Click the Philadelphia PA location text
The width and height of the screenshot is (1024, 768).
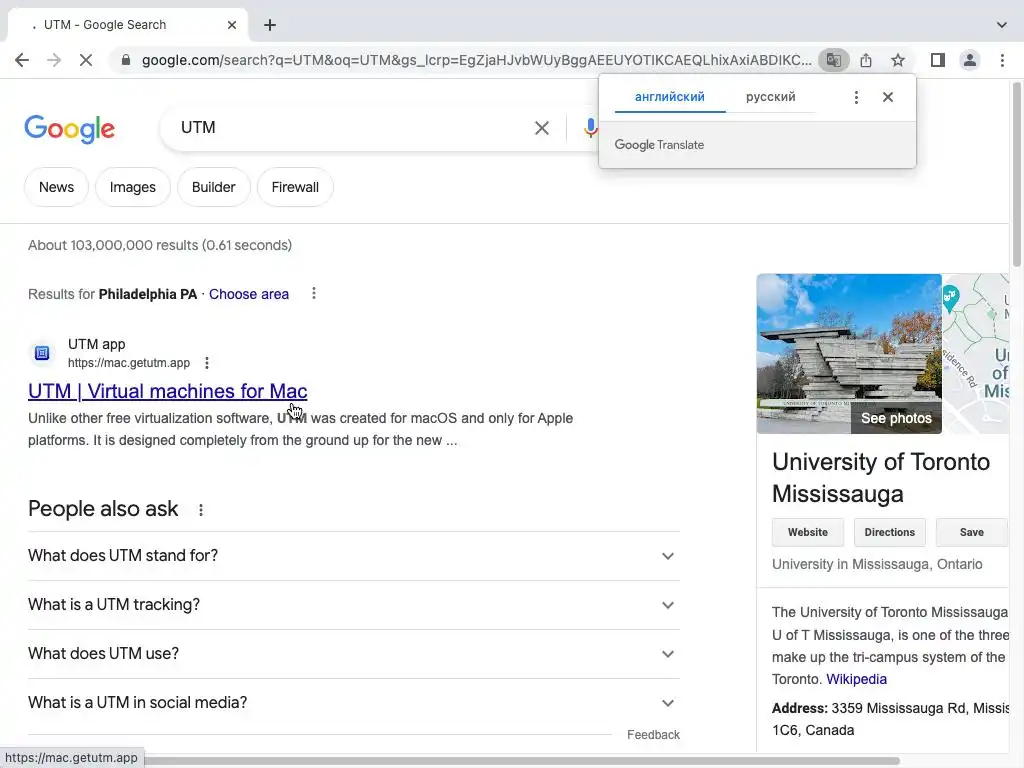148,295
